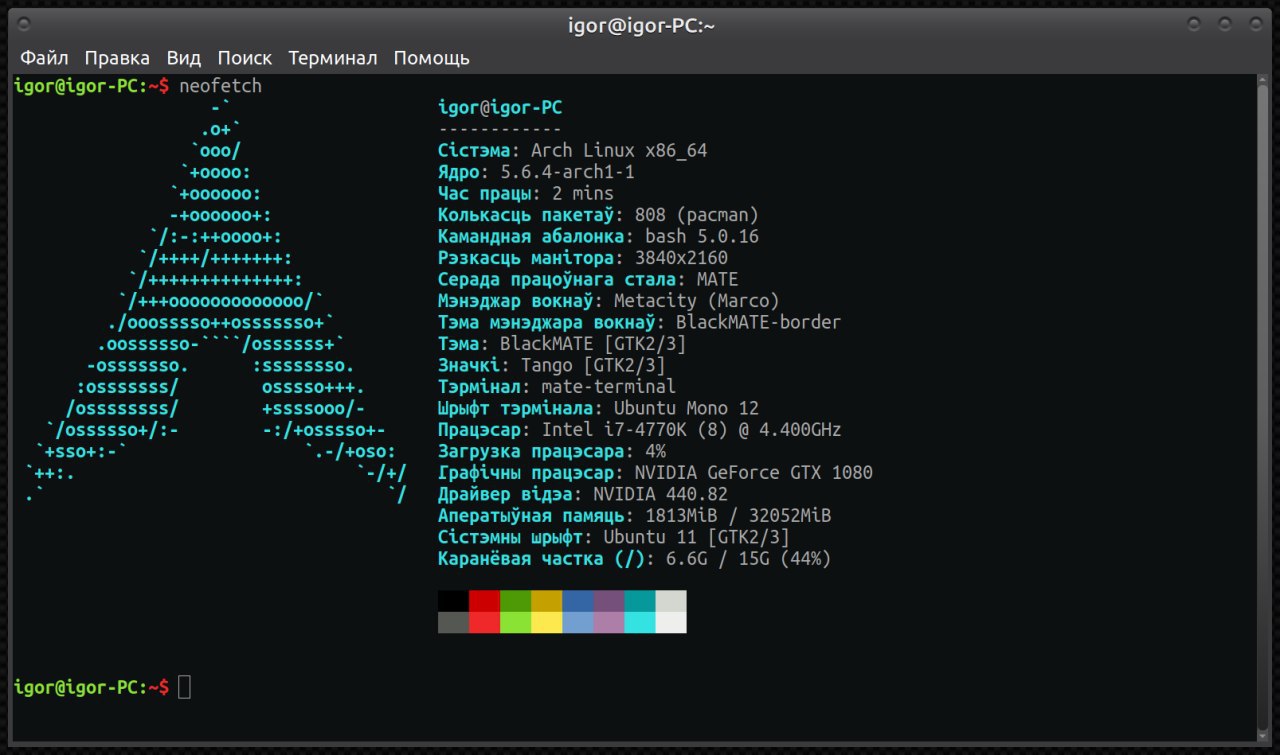Open the Вид menu
The width and height of the screenshot is (1280, 755).
pyautogui.click(x=184, y=58)
